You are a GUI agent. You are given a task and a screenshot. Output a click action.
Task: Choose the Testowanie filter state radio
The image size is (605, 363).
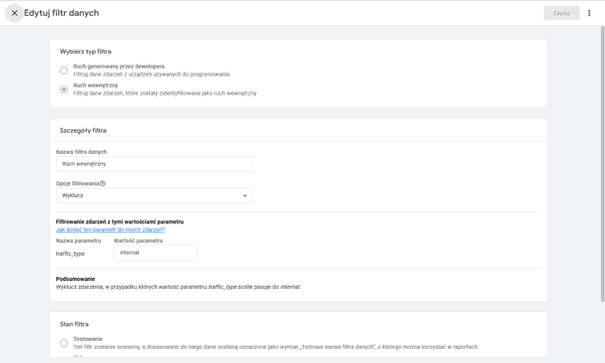(64, 343)
